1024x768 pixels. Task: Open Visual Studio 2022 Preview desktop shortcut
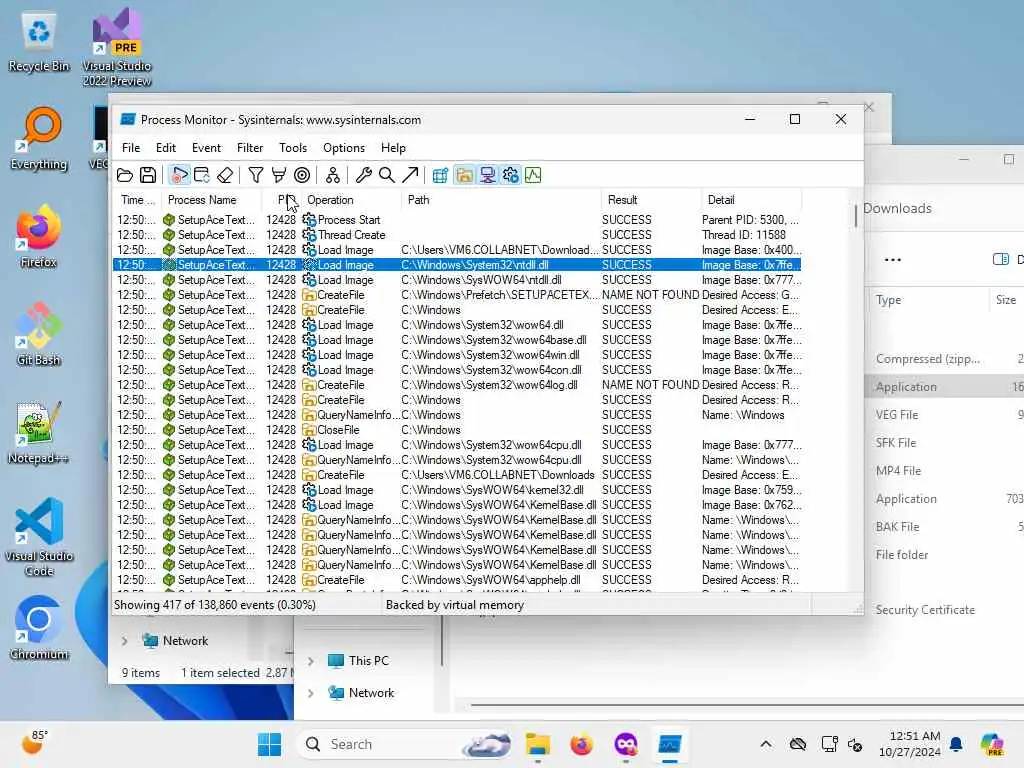(117, 47)
